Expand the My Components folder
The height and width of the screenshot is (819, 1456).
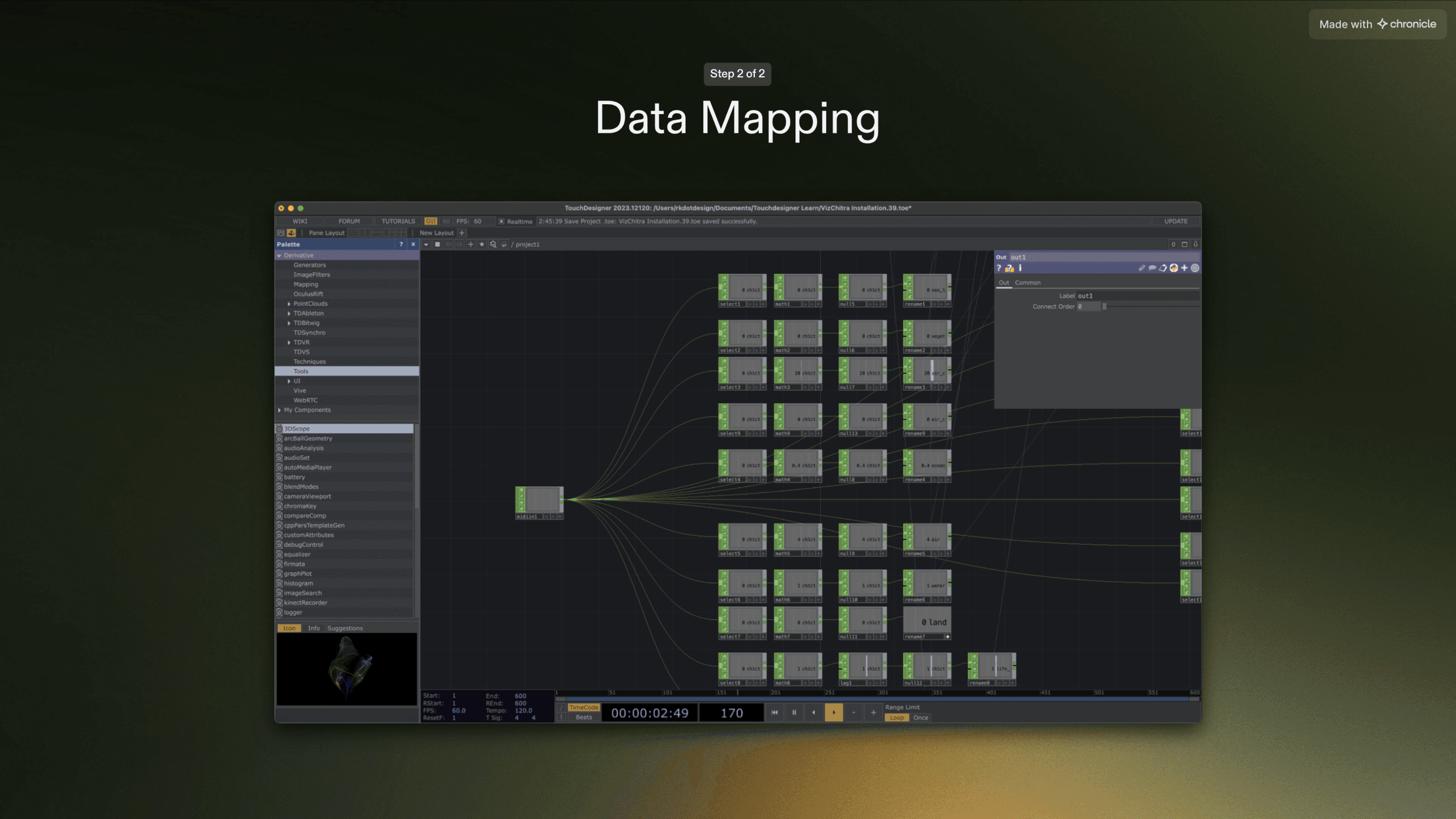[279, 411]
